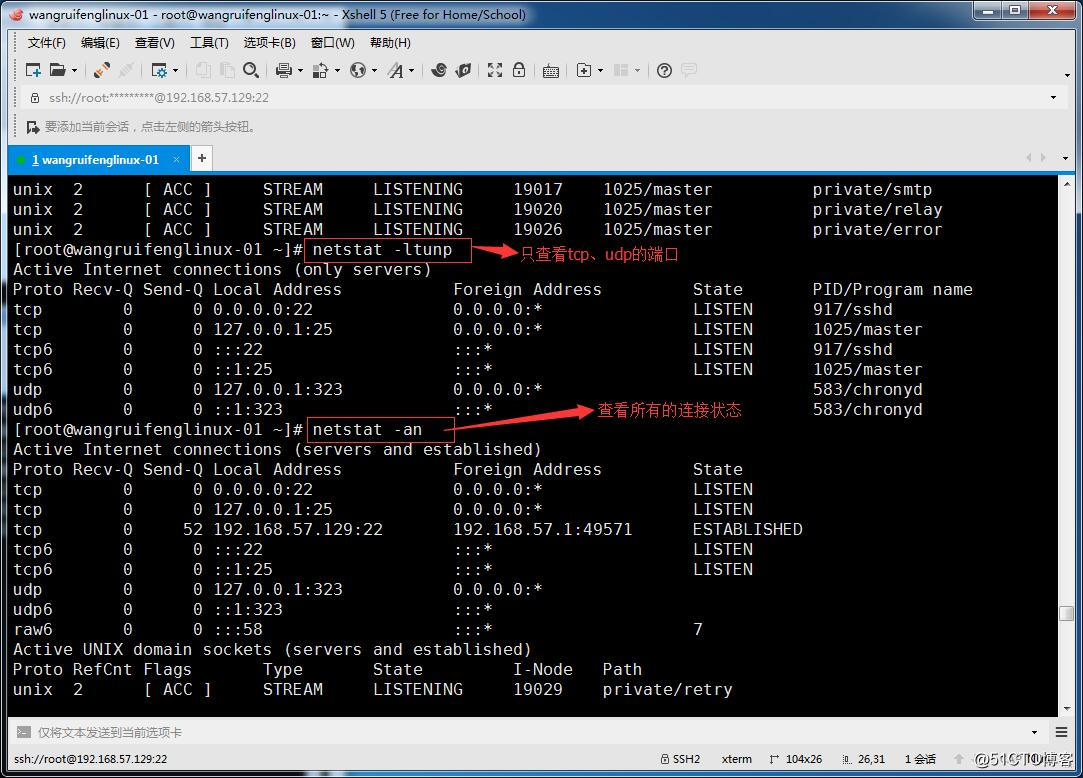
Task: Click the compose bar hamburger menu icon
Action: [x=1062, y=732]
